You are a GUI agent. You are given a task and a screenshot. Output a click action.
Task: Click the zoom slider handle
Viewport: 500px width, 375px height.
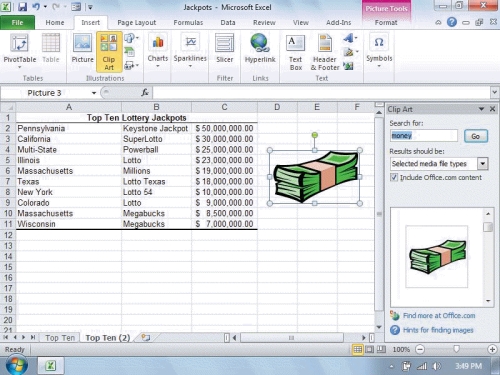[456, 349]
